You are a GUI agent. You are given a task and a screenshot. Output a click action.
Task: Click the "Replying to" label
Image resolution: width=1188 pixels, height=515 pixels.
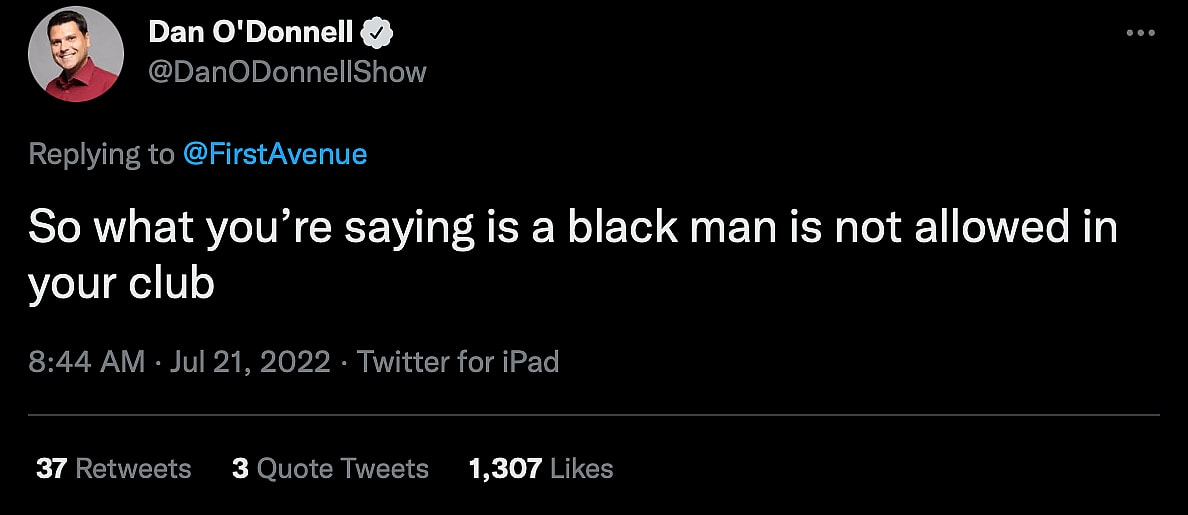coord(100,154)
